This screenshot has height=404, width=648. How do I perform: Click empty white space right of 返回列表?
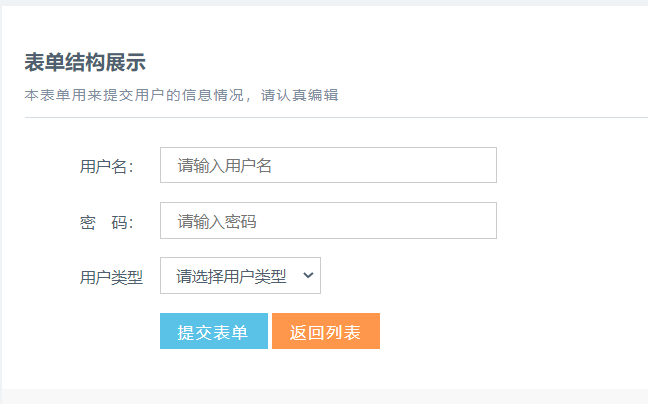[500, 331]
